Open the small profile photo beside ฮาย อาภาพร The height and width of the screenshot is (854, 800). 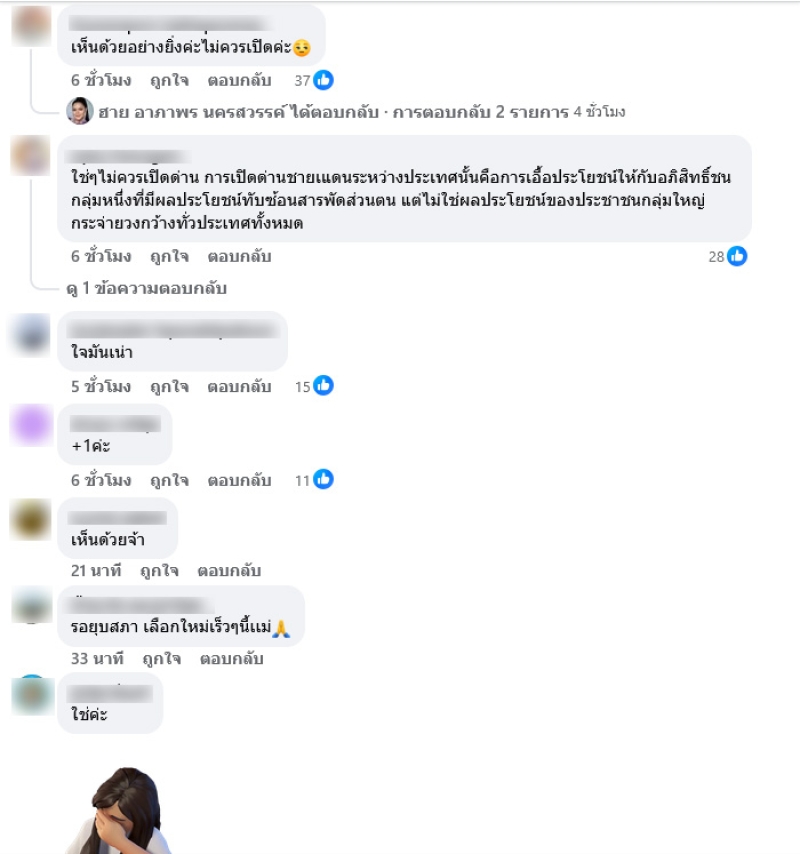[80, 111]
